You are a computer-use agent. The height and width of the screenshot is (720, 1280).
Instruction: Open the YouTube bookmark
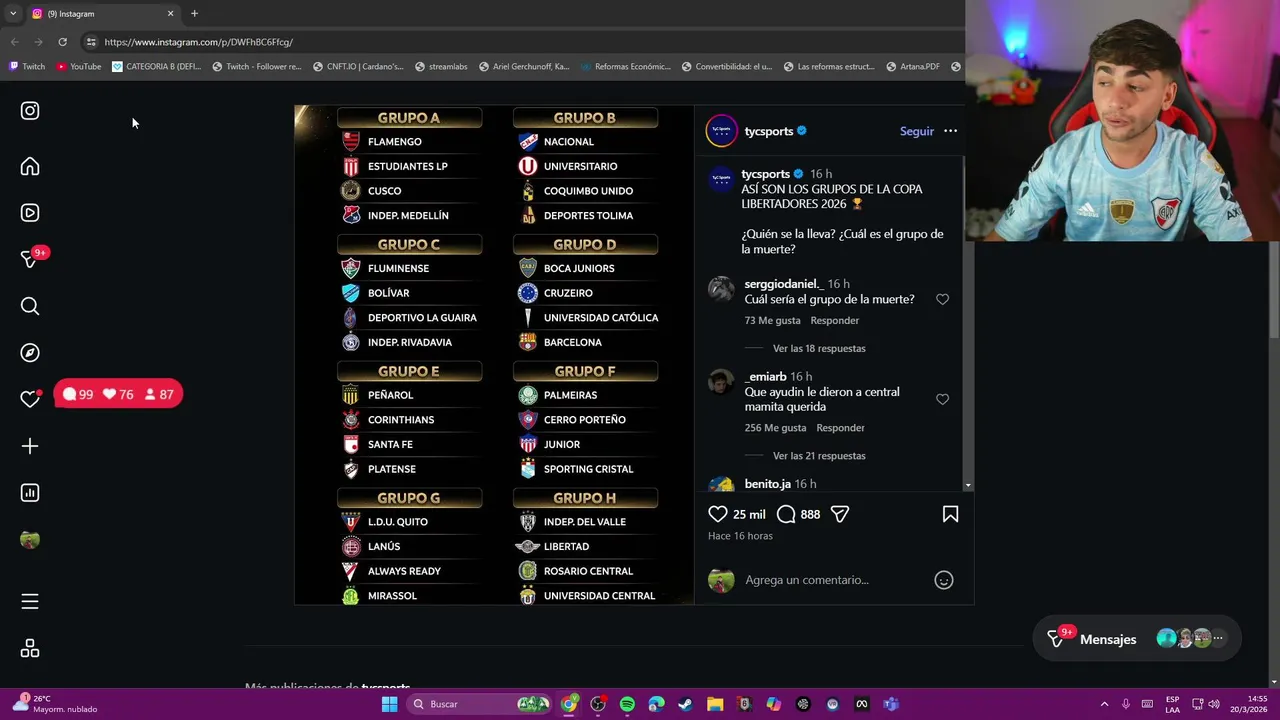point(78,67)
